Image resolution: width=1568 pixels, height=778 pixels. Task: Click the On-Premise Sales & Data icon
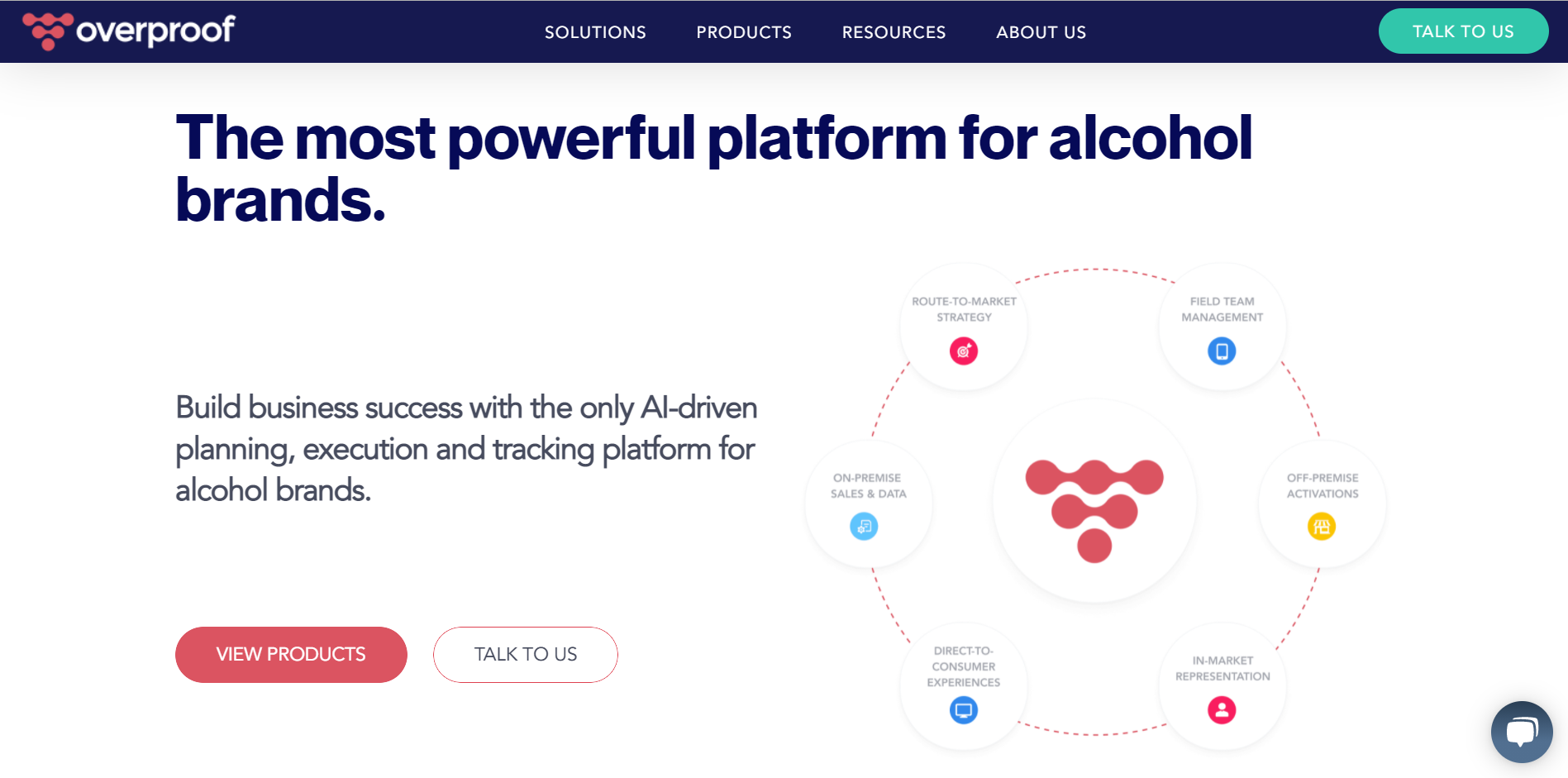(864, 527)
